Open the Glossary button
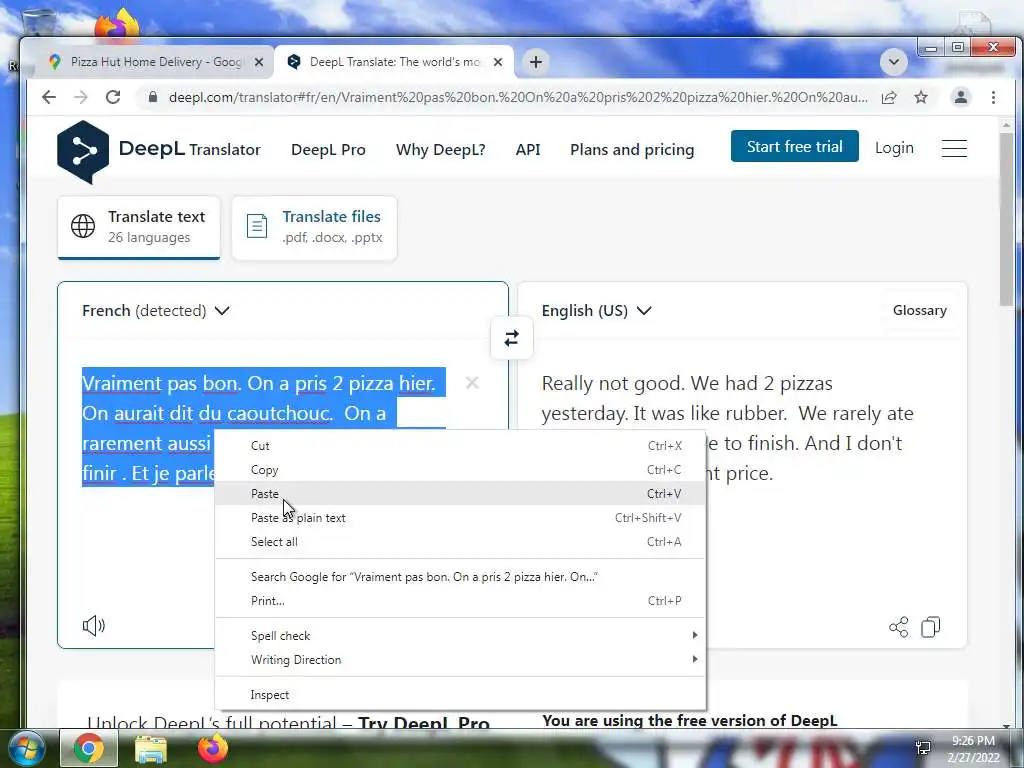This screenshot has height=768, width=1024. [920, 310]
